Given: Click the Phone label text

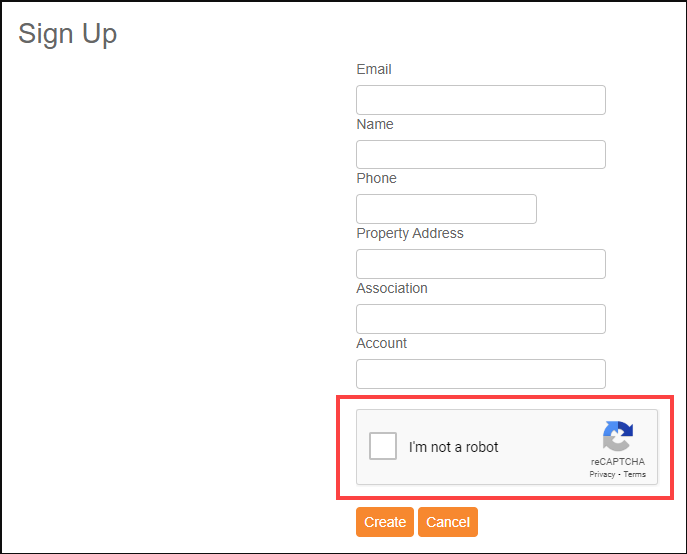Looking at the screenshot, I should tap(376, 178).
